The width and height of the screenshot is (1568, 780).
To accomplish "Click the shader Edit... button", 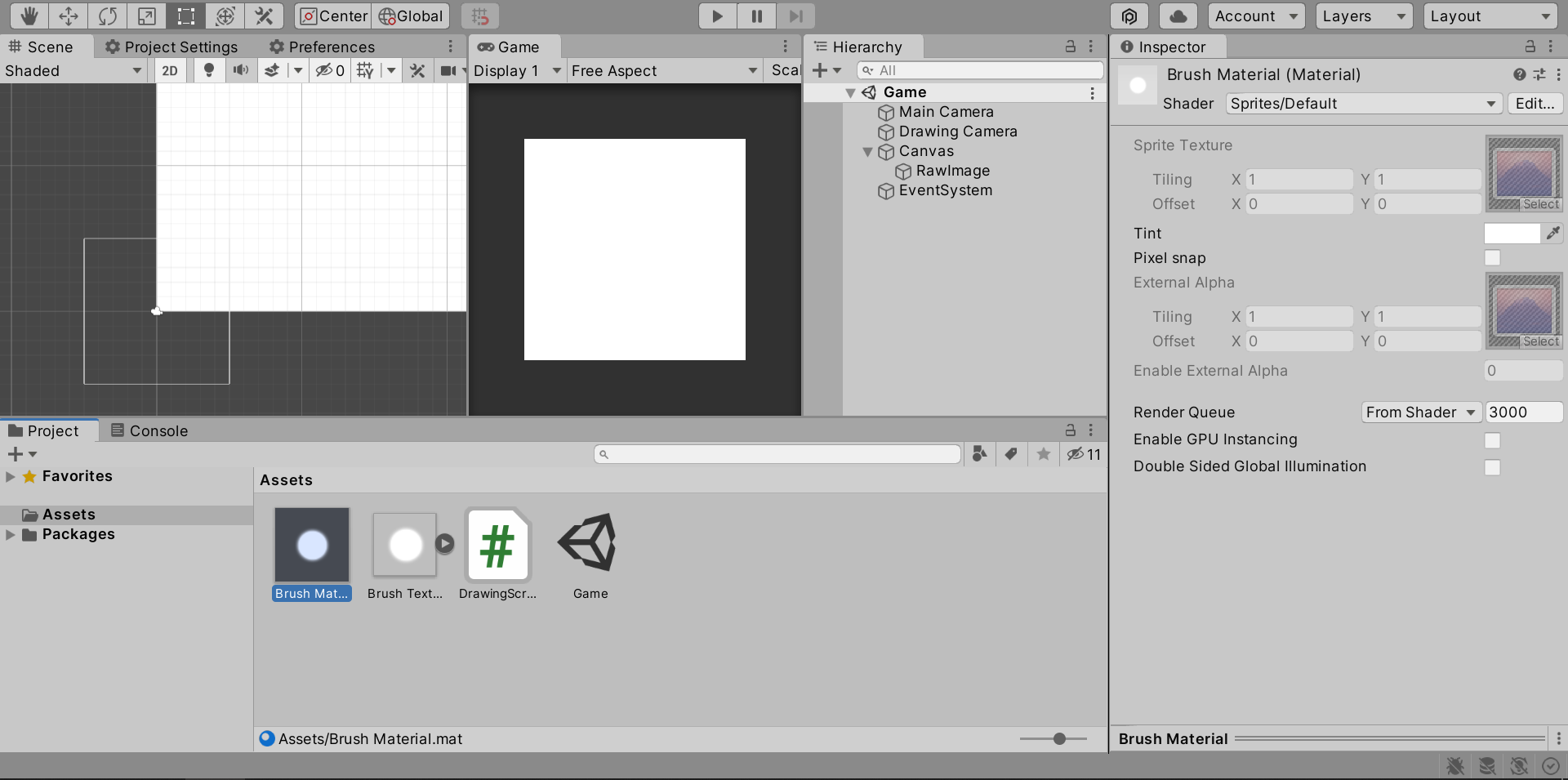I will 1535,104.
